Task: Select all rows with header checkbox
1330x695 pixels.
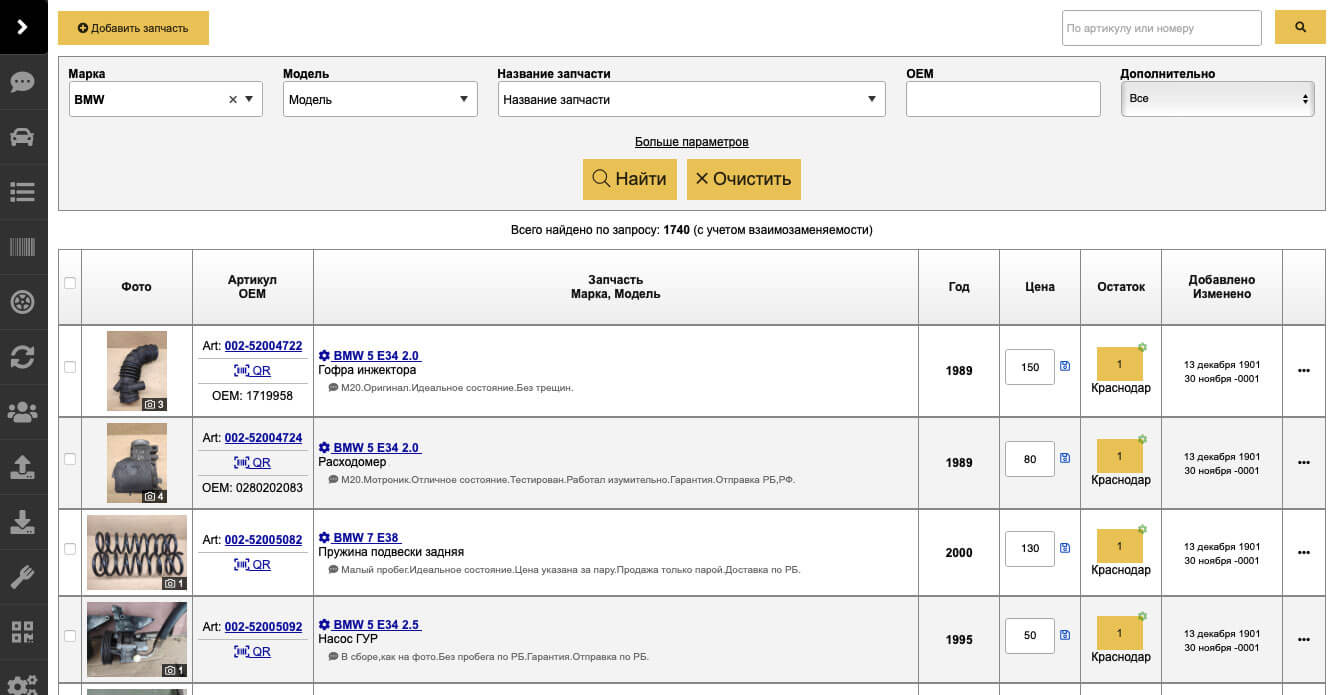Action: [x=70, y=283]
